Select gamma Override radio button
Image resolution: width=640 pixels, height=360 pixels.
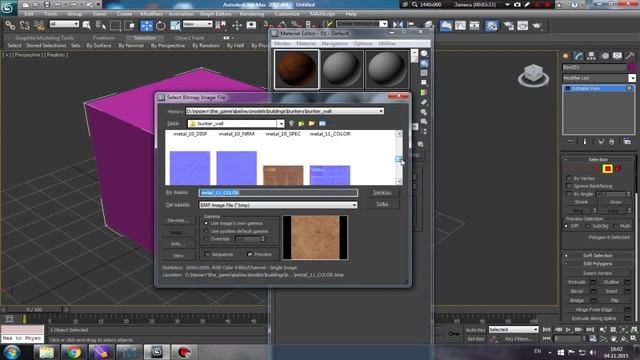click(206, 239)
